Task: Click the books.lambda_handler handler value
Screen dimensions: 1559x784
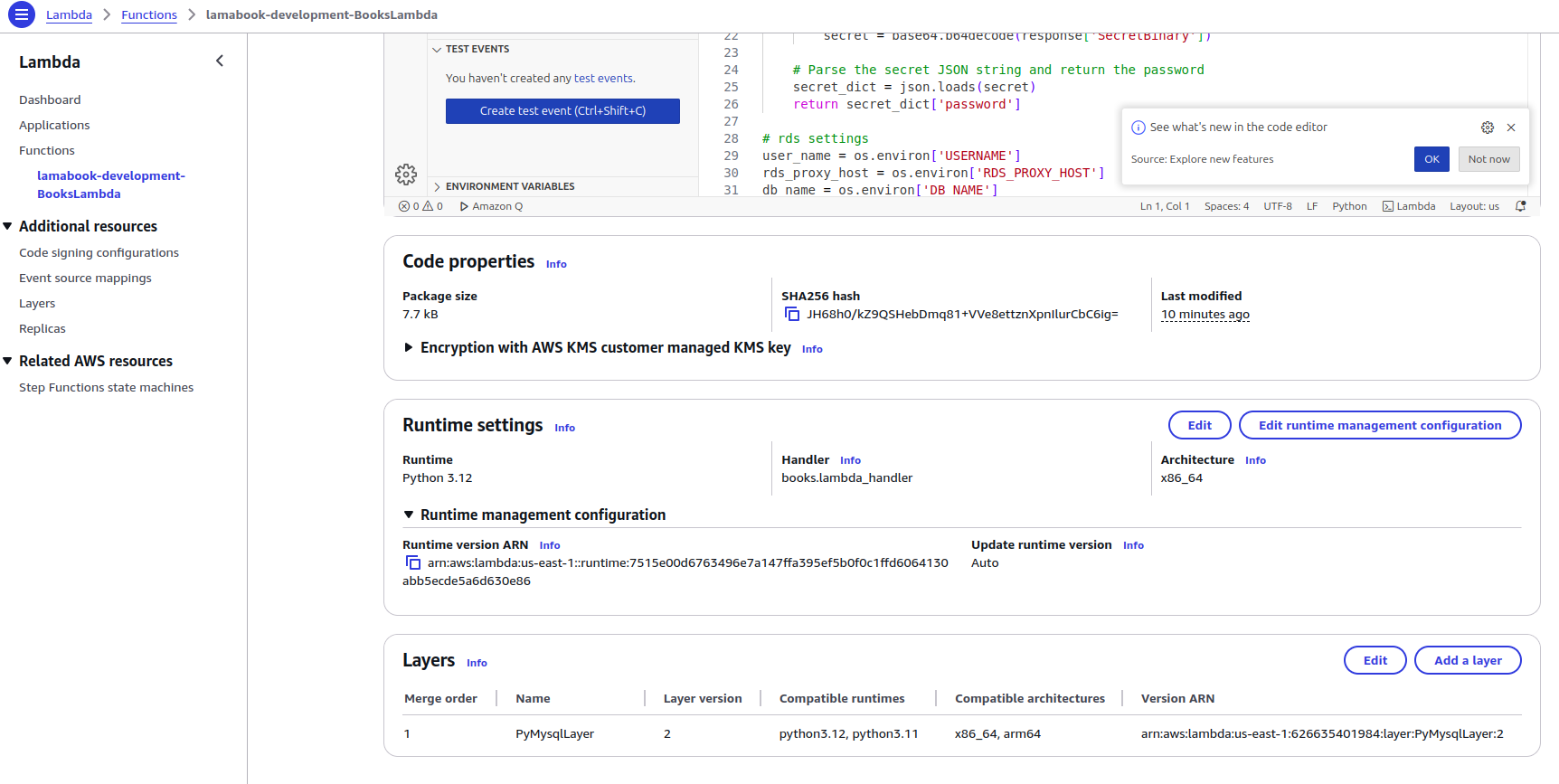Action: (x=846, y=477)
